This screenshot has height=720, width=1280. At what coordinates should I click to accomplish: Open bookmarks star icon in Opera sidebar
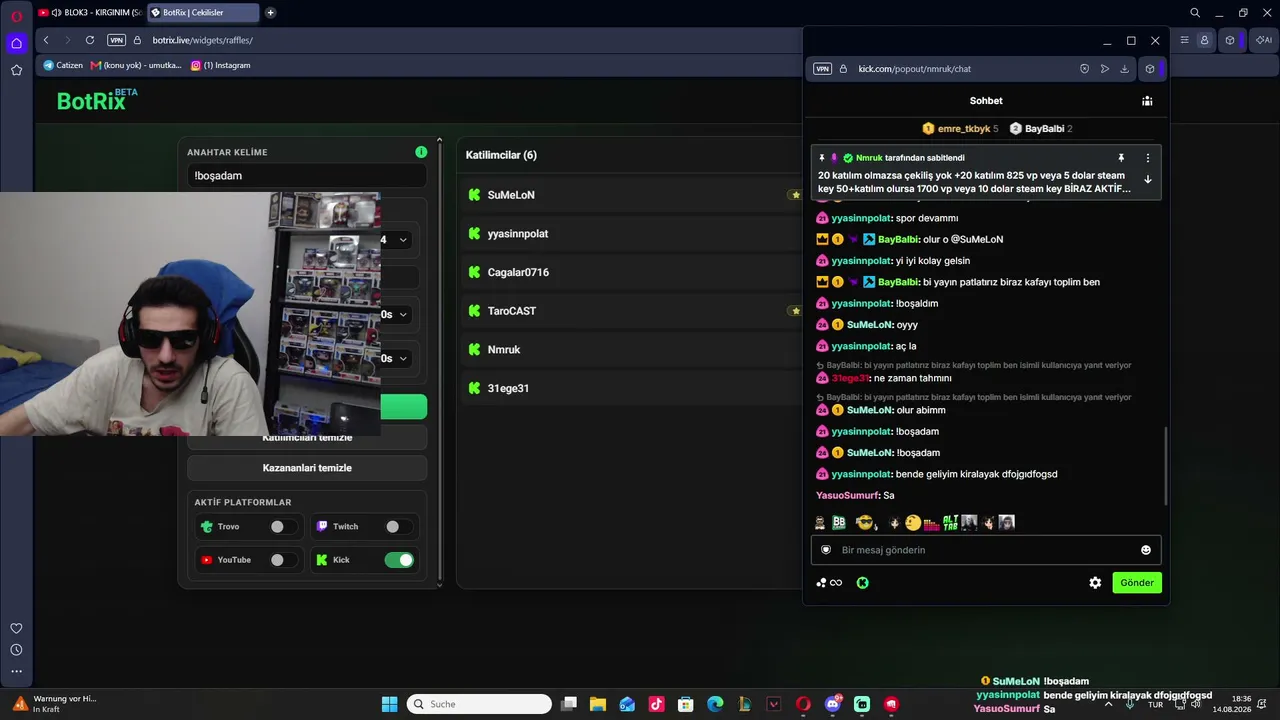tap(16, 70)
